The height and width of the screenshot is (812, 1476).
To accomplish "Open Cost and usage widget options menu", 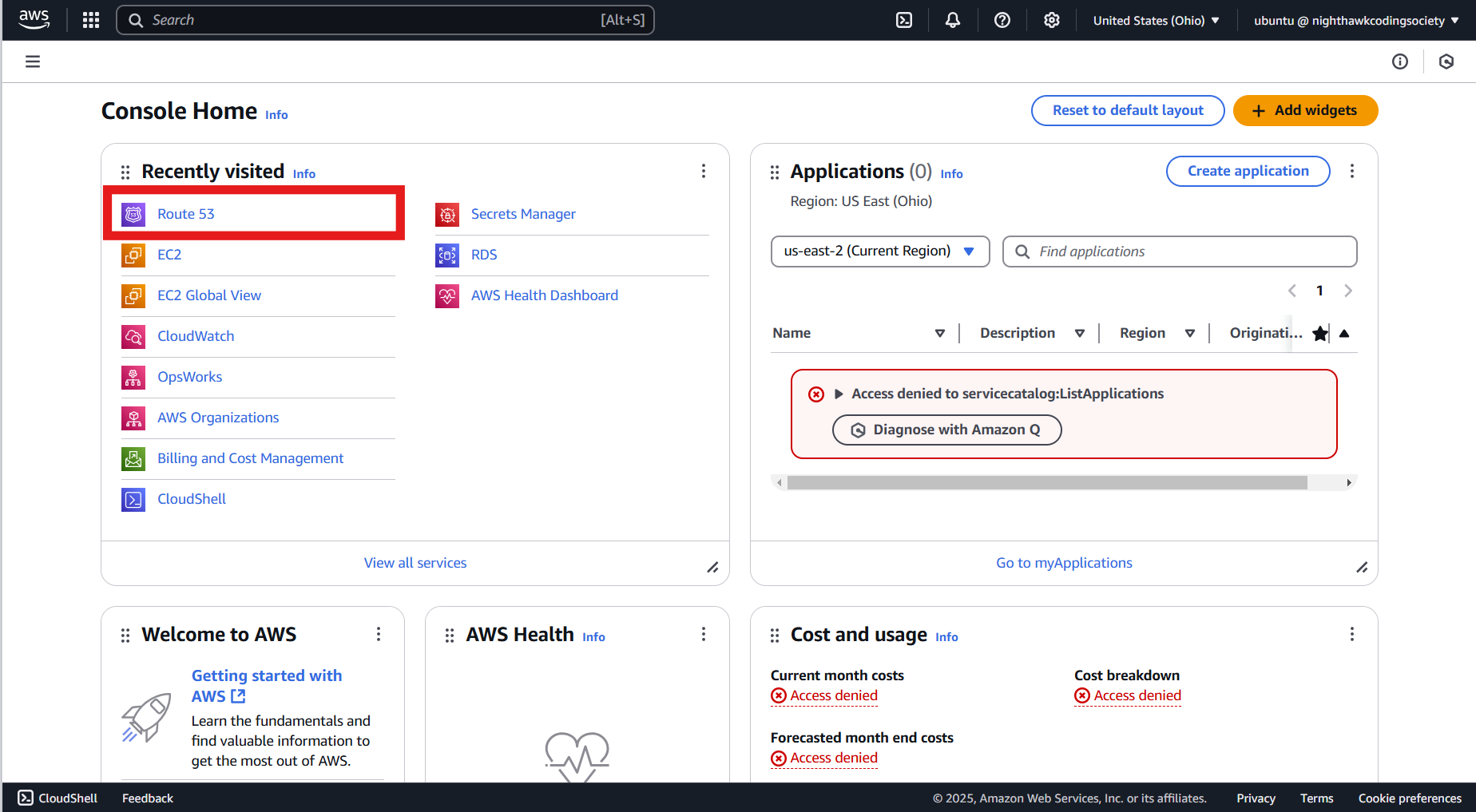I will (1352, 634).
